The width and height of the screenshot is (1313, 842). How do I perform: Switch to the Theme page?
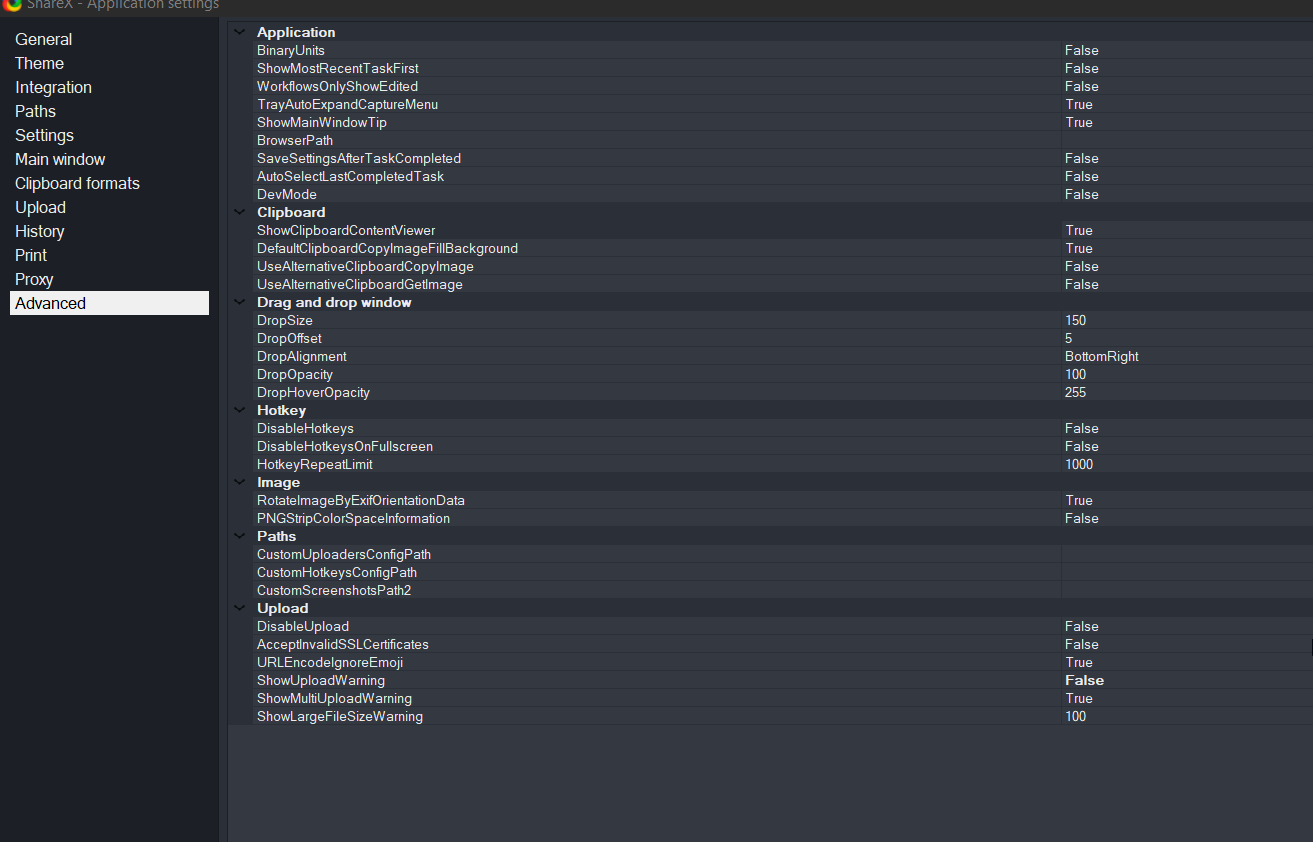40,64
